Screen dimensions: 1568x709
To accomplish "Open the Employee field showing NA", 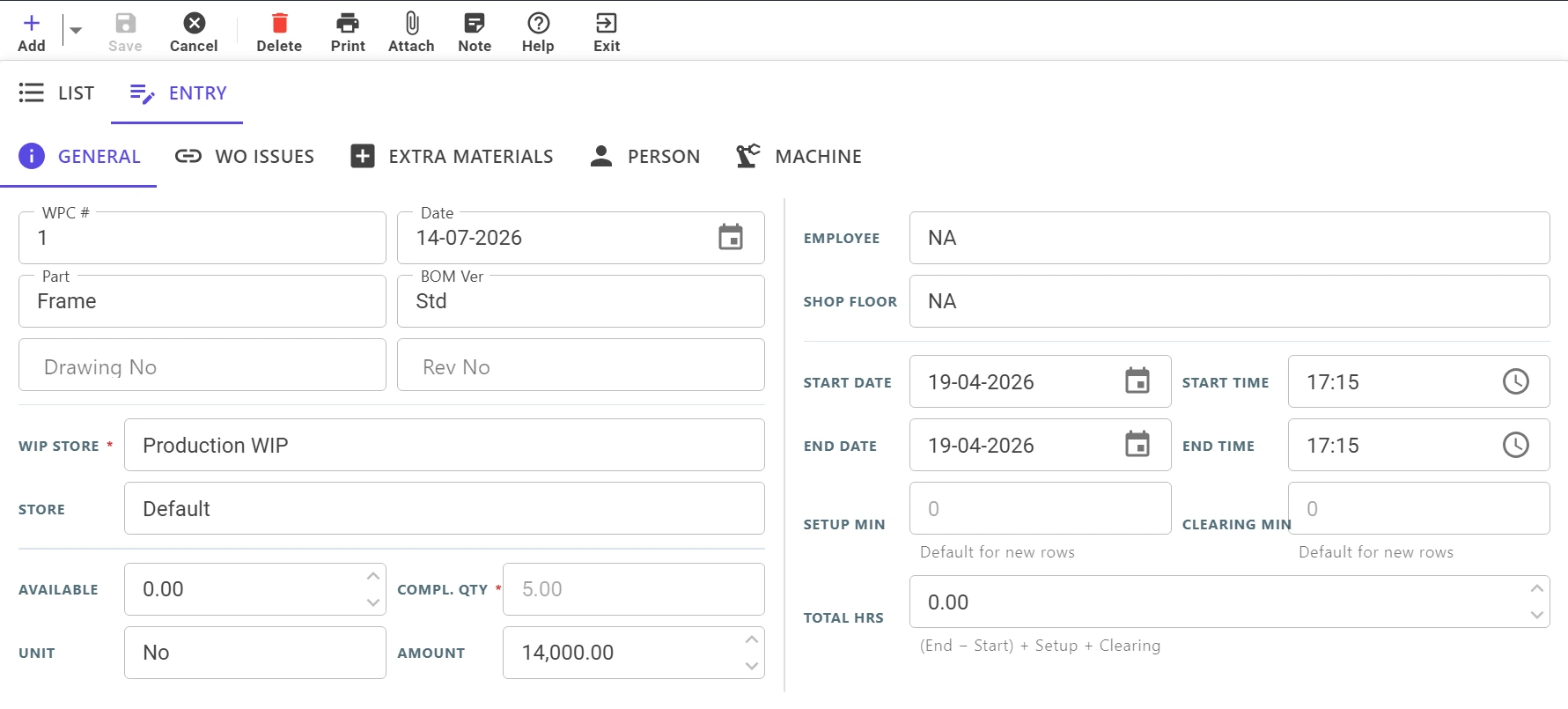I will [1230, 238].
